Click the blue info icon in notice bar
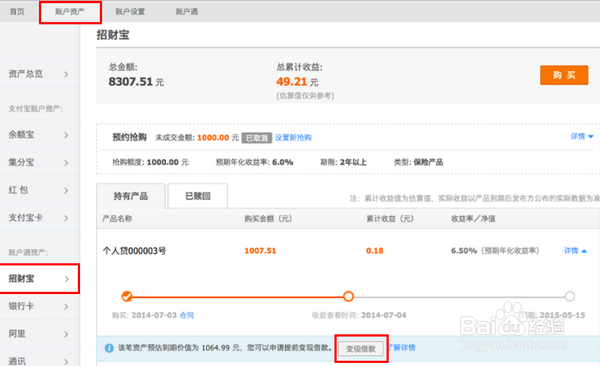The width and height of the screenshot is (600, 366). click(x=109, y=348)
